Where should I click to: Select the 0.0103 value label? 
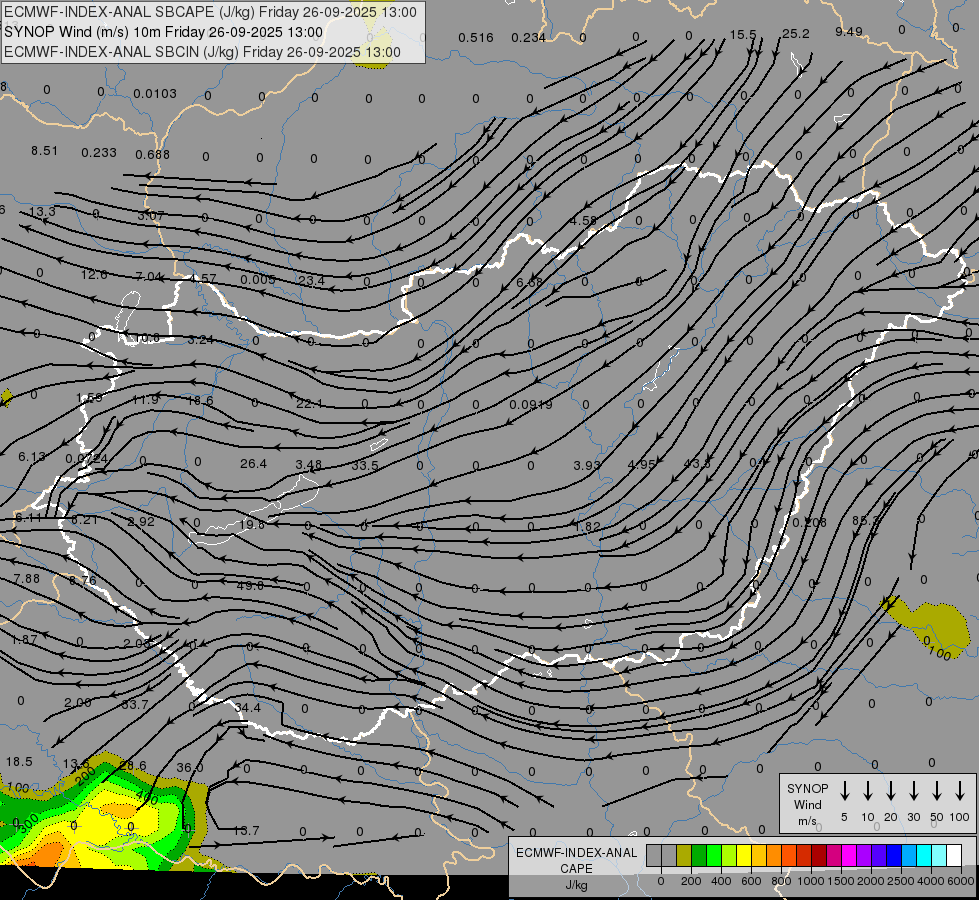[155, 94]
